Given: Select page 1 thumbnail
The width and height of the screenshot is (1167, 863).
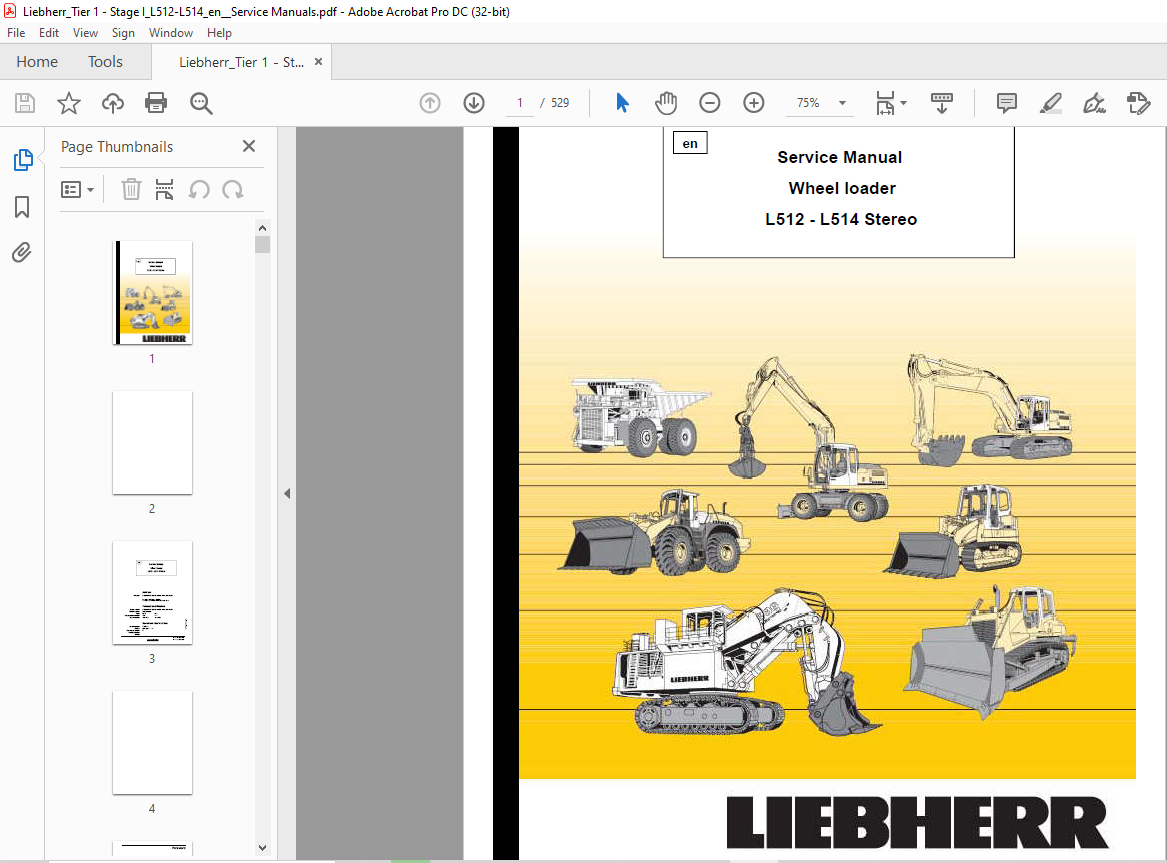Looking at the screenshot, I should (x=152, y=292).
